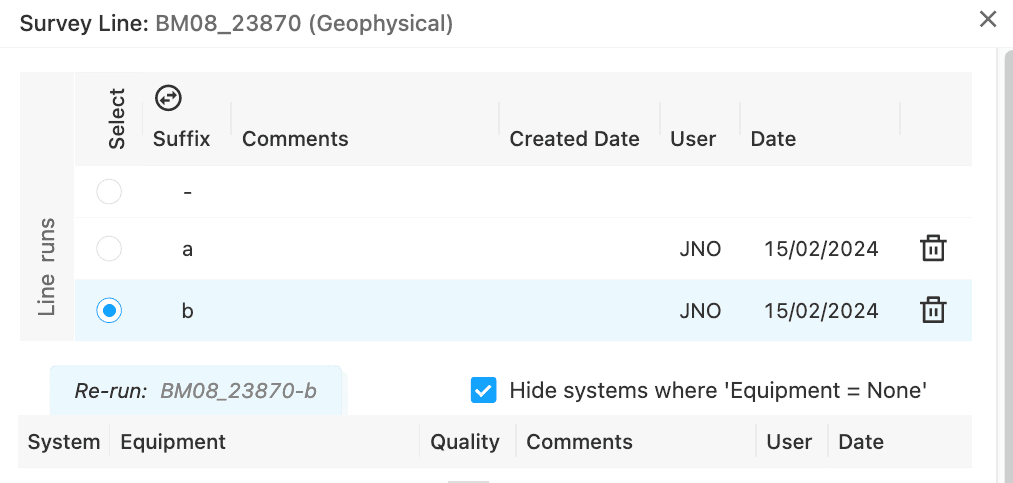Click the Created Date column header

pyautogui.click(x=574, y=139)
